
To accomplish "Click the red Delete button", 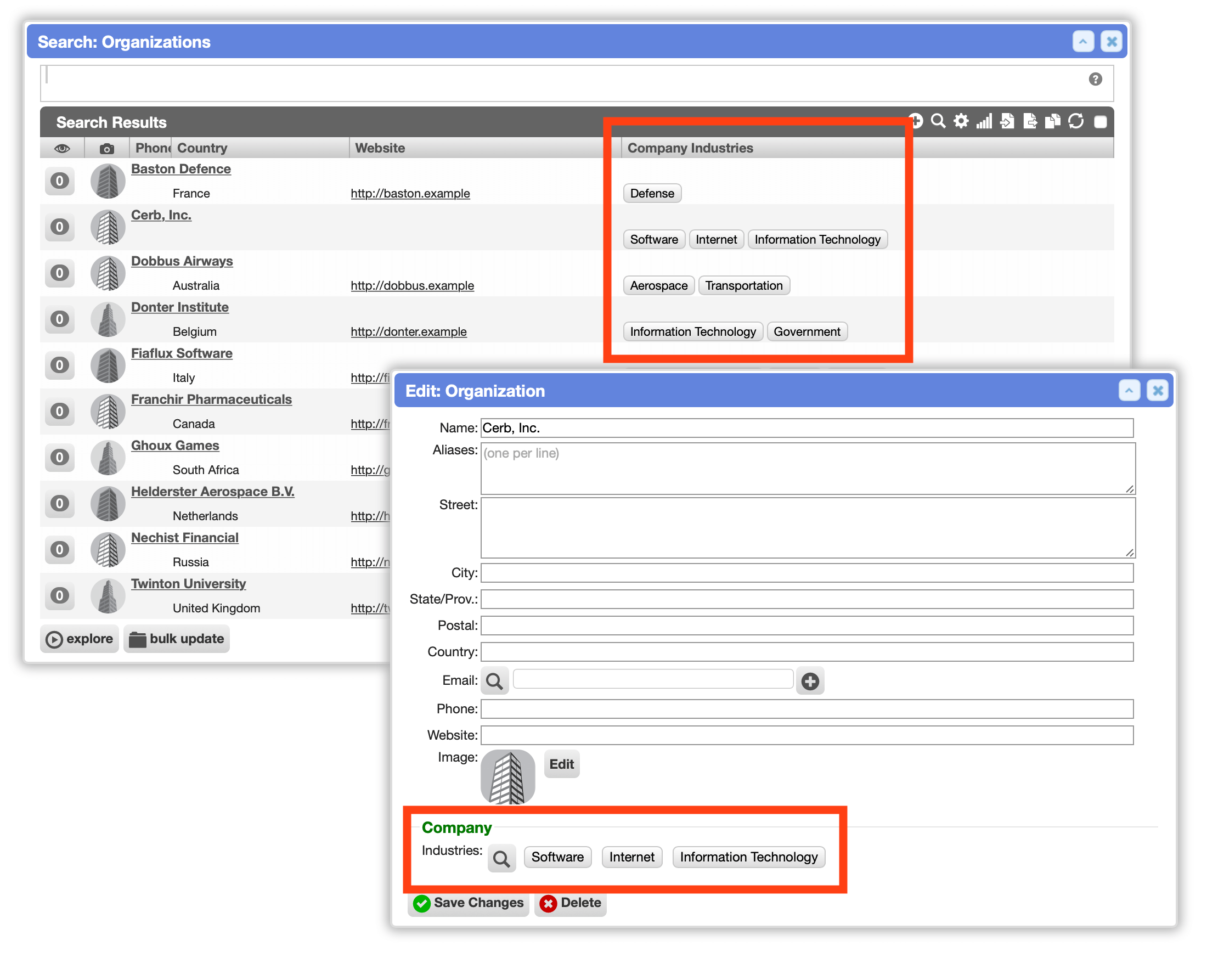I will coord(571,904).
